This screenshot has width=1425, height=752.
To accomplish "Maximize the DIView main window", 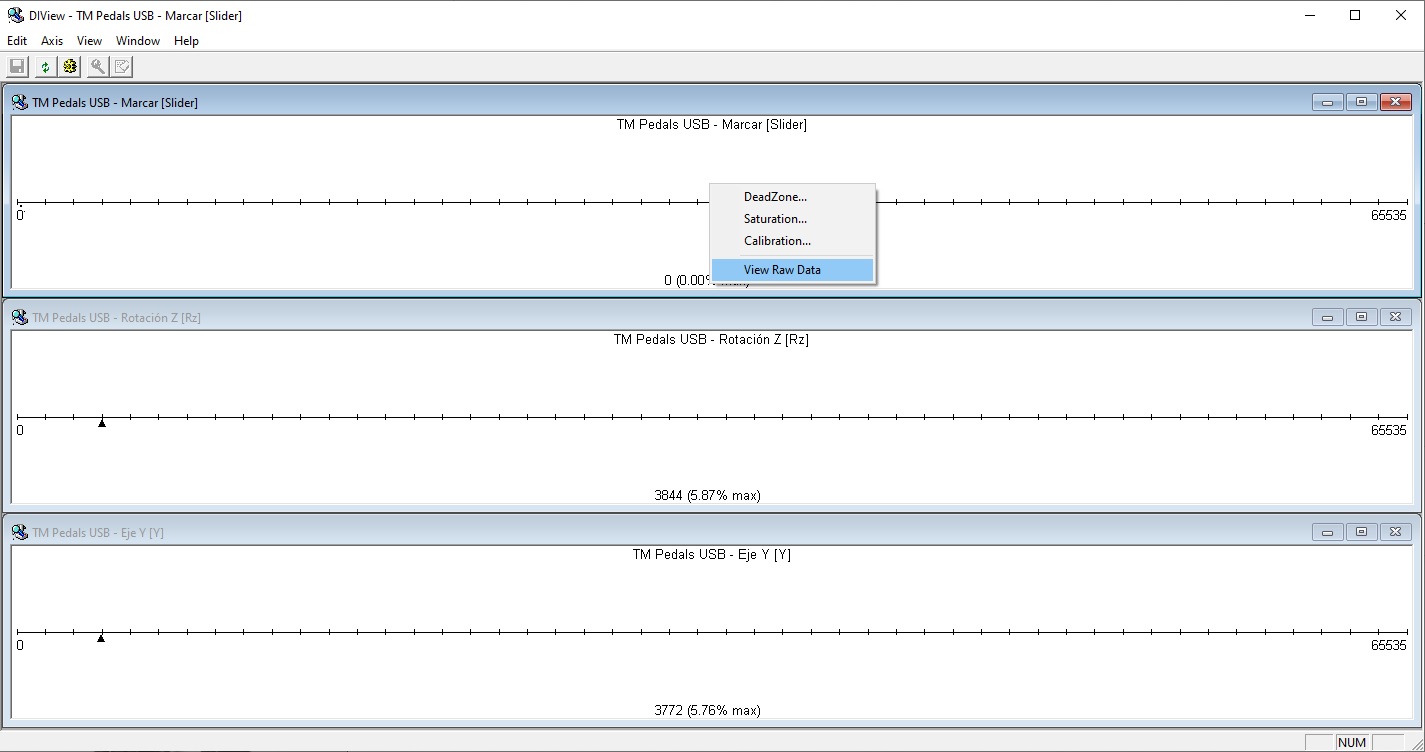I will click(1355, 15).
